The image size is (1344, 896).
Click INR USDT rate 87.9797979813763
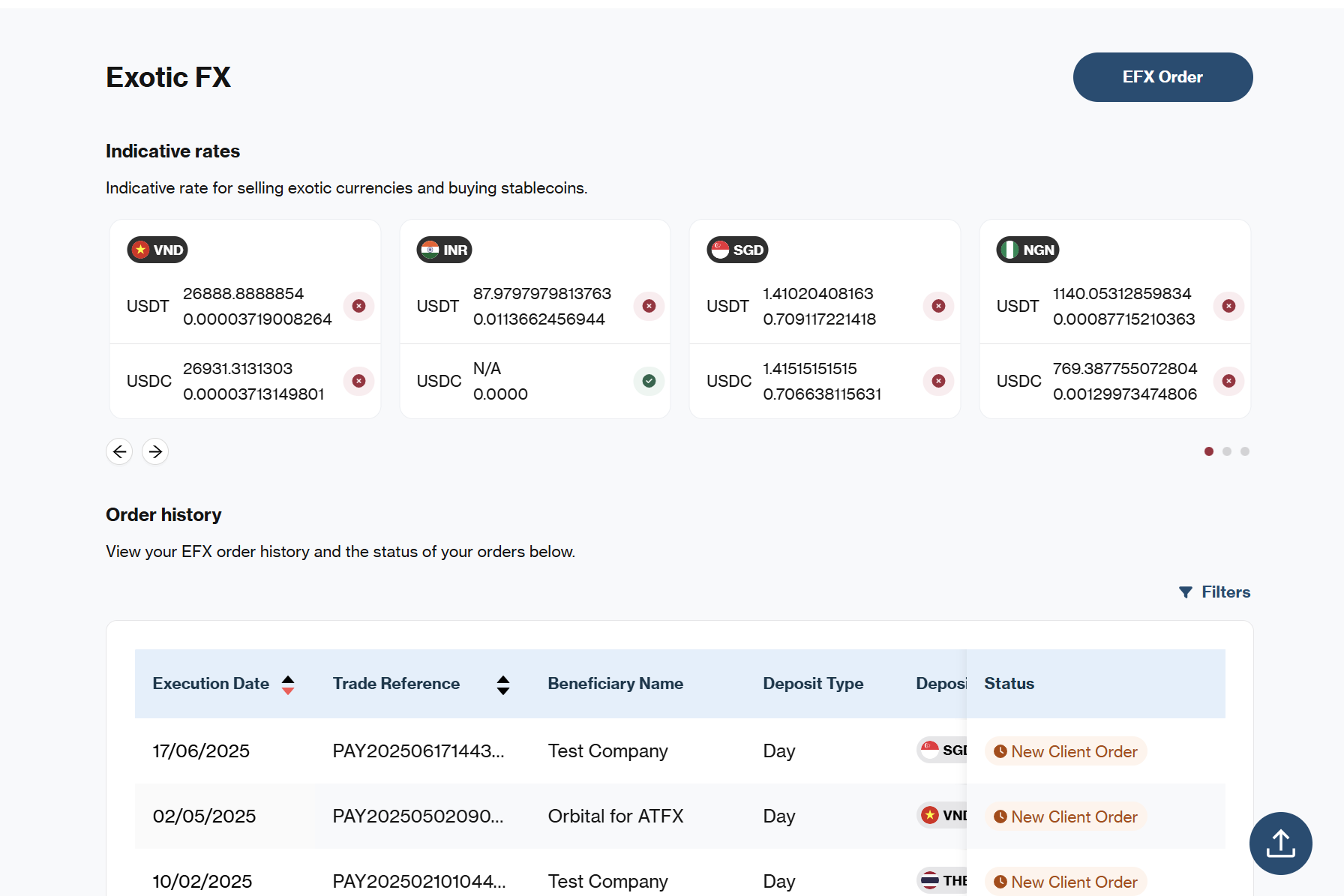pos(542,294)
